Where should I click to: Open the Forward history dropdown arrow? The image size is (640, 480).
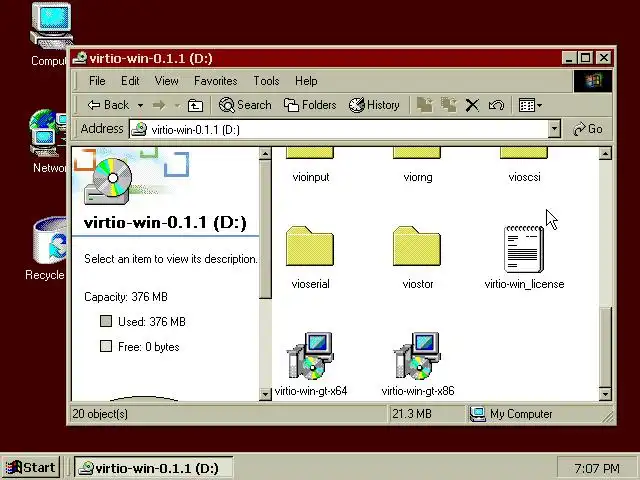tap(177, 106)
